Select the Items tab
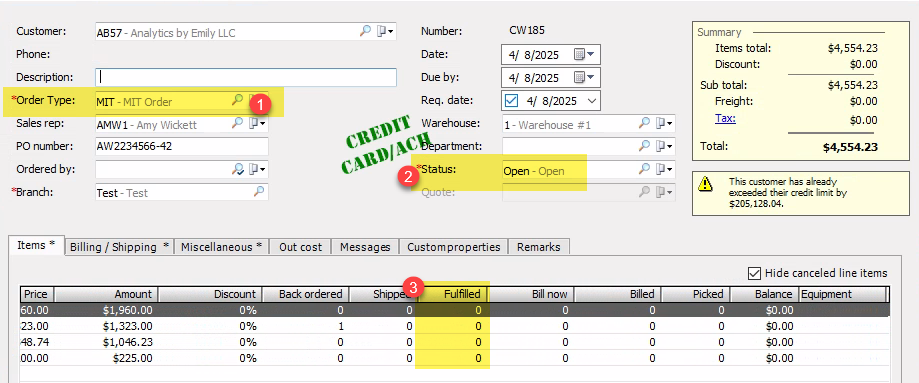The image size is (919, 383). click(x=36, y=245)
